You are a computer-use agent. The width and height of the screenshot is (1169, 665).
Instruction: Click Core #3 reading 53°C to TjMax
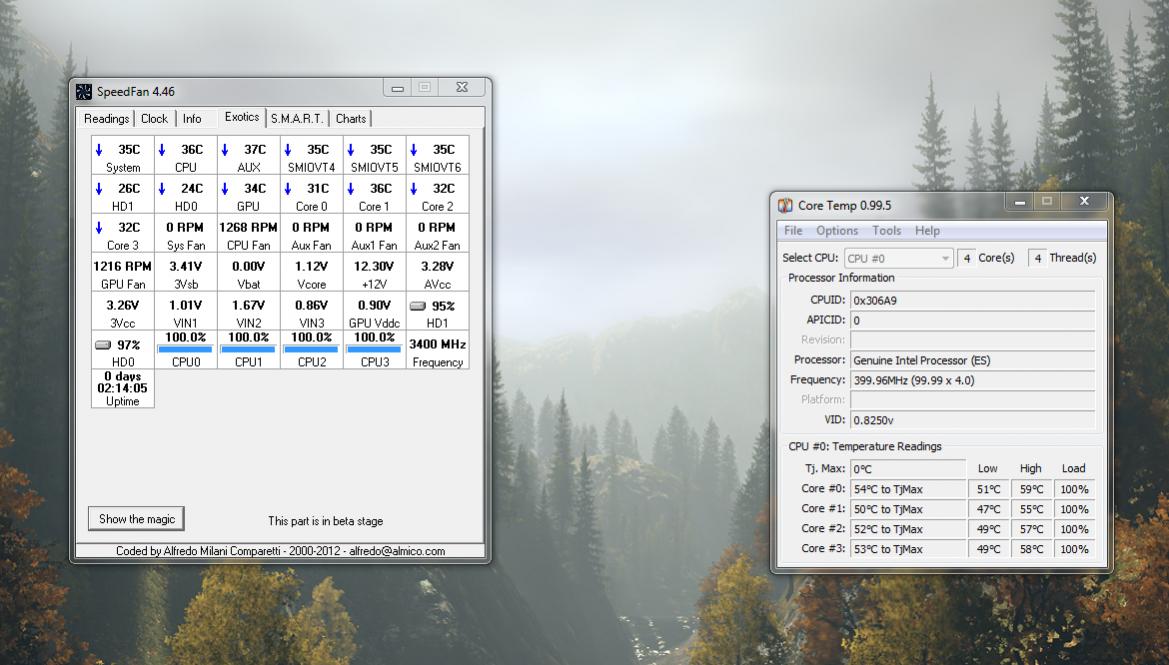click(x=908, y=549)
